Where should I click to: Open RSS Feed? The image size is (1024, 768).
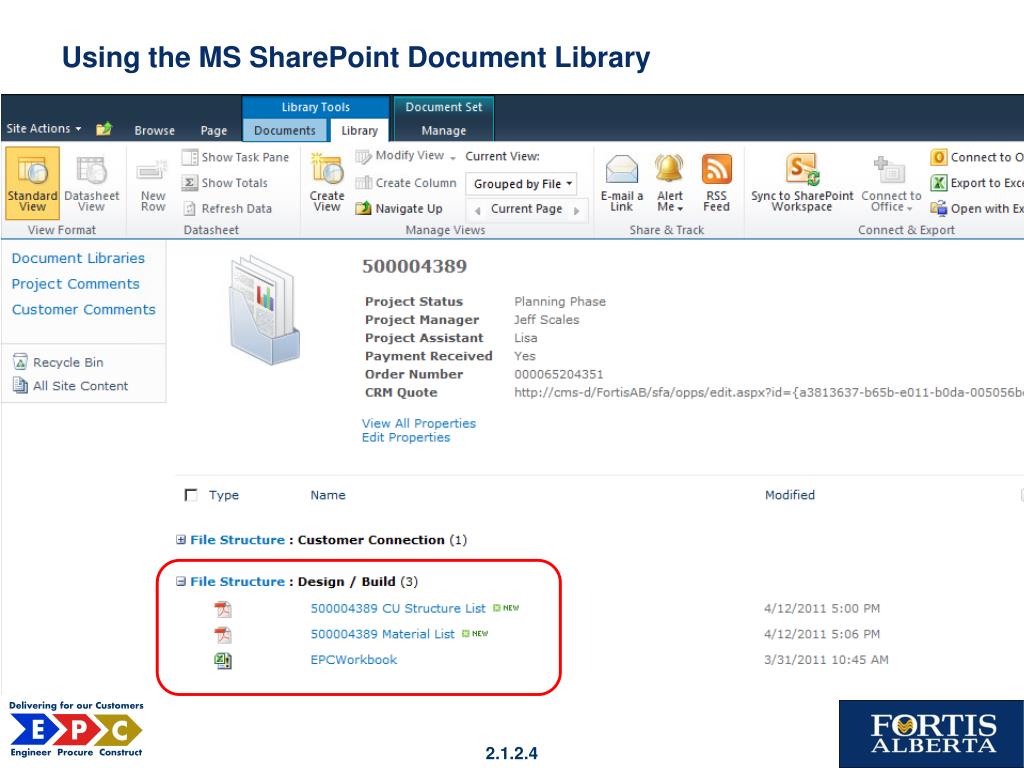[716, 184]
